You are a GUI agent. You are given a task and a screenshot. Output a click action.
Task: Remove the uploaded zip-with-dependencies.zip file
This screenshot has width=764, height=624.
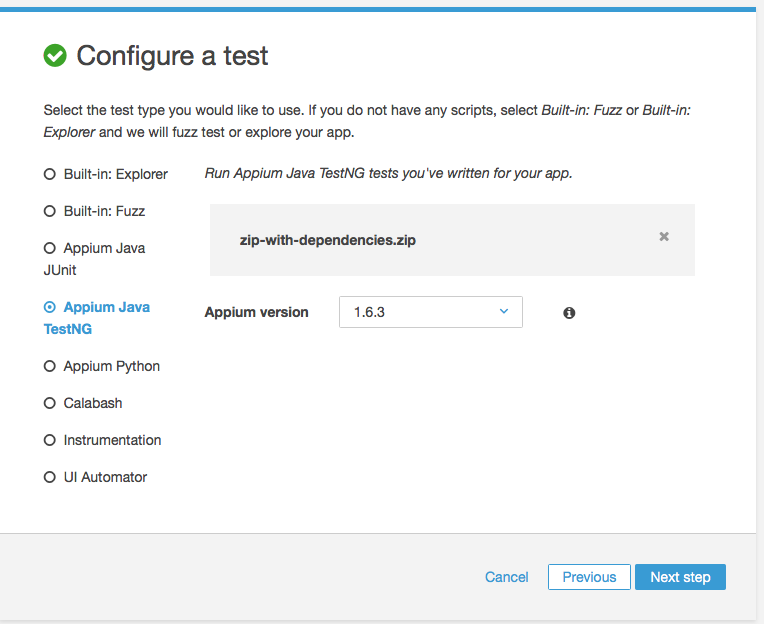click(x=664, y=237)
